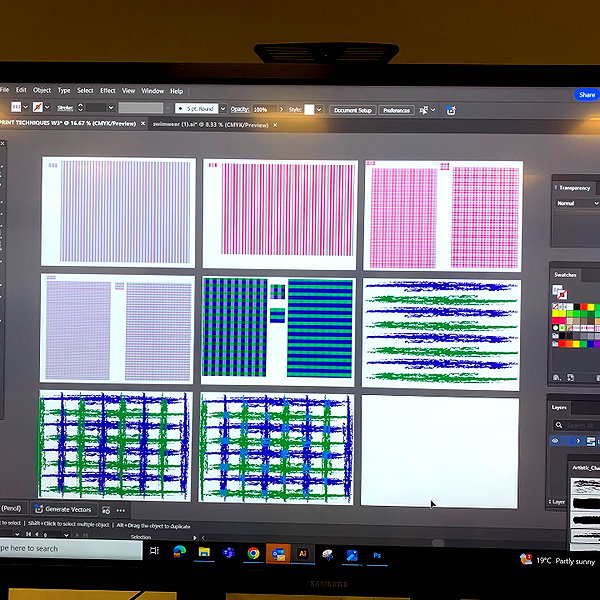The image size is (600, 600).
Task: Click the generative icon right of Preferences
Action: point(451,111)
